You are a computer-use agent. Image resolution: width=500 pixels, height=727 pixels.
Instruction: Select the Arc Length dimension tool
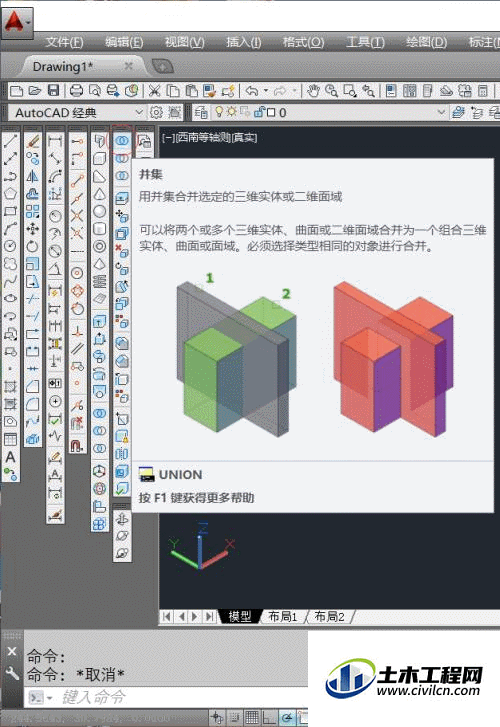pyautogui.click(x=55, y=176)
